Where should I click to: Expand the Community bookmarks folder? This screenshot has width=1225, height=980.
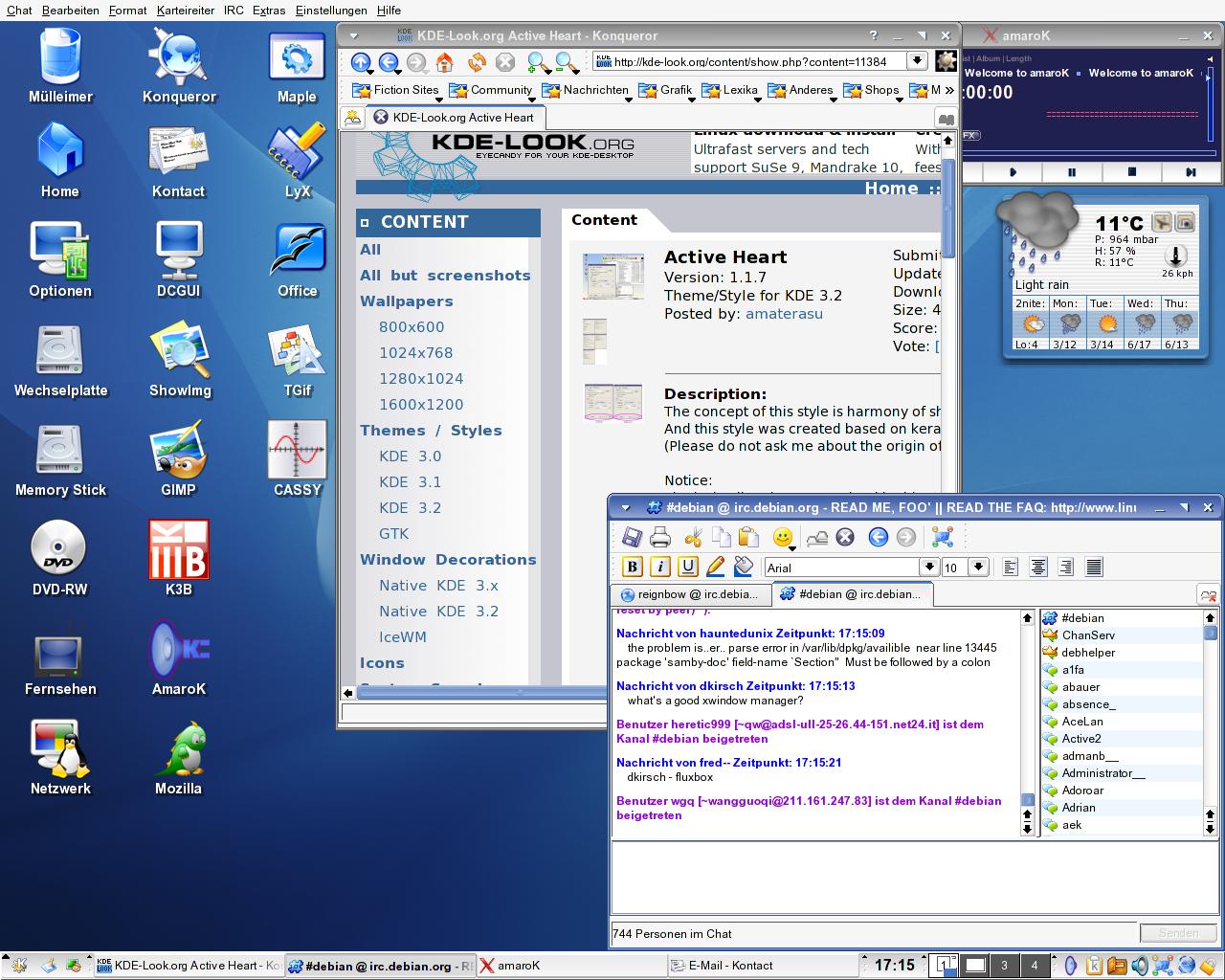pyautogui.click(x=492, y=90)
